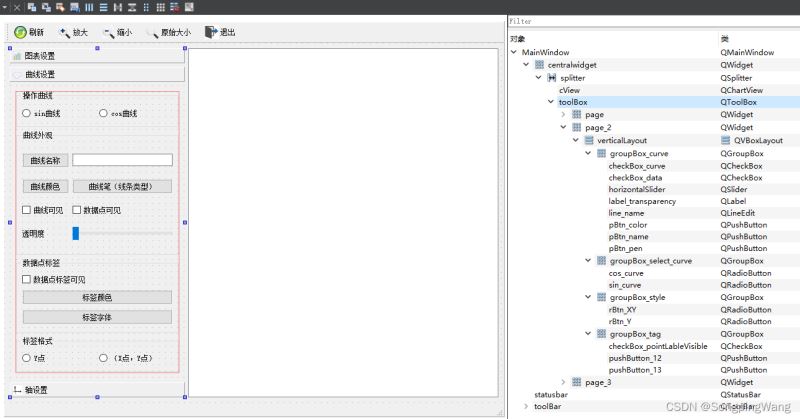This screenshot has height=419, width=800.
Task: Toggle the 数据点标签可见 checkbox
Action: point(27,280)
